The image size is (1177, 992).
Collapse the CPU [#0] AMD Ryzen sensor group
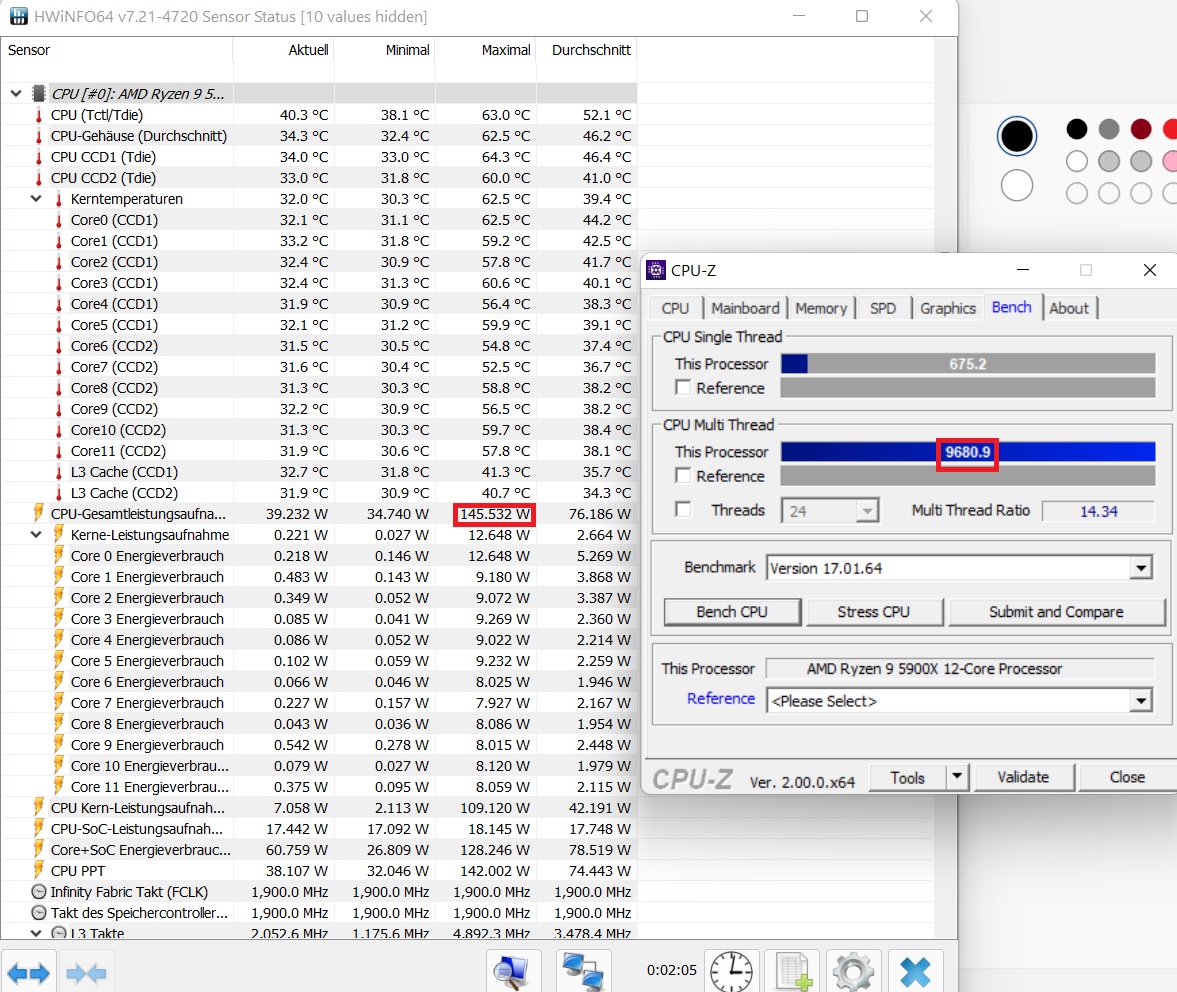click(16, 94)
